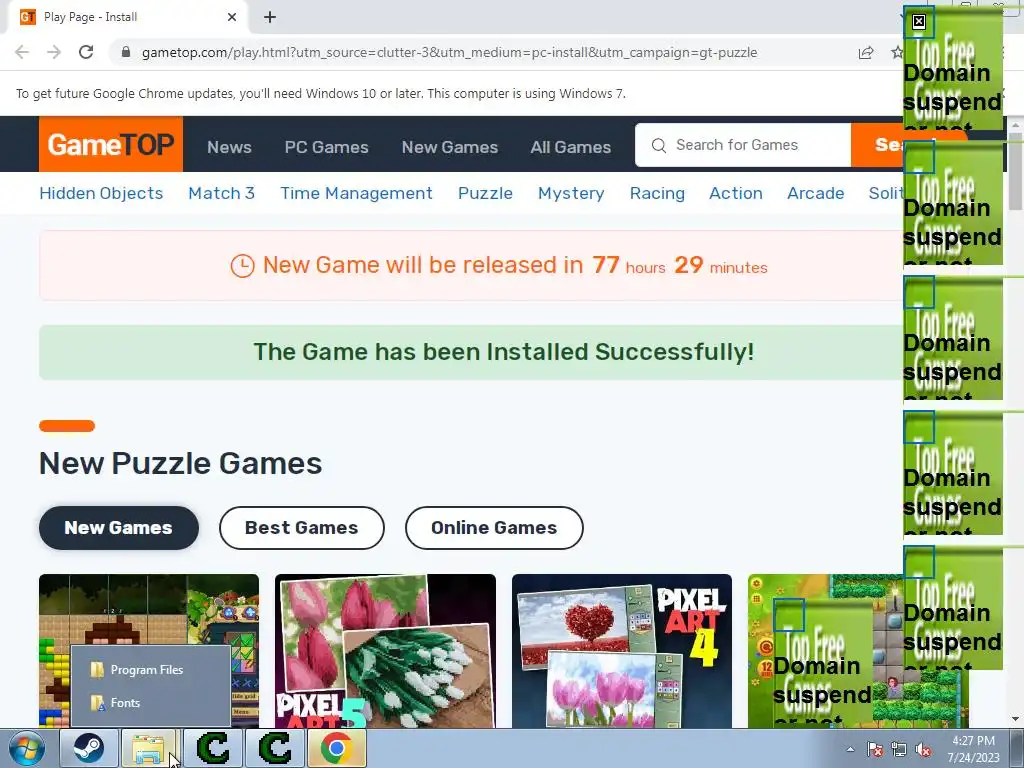Select the Best Games filter
Image resolution: width=1024 pixels, height=768 pixels.
point(302,528)
